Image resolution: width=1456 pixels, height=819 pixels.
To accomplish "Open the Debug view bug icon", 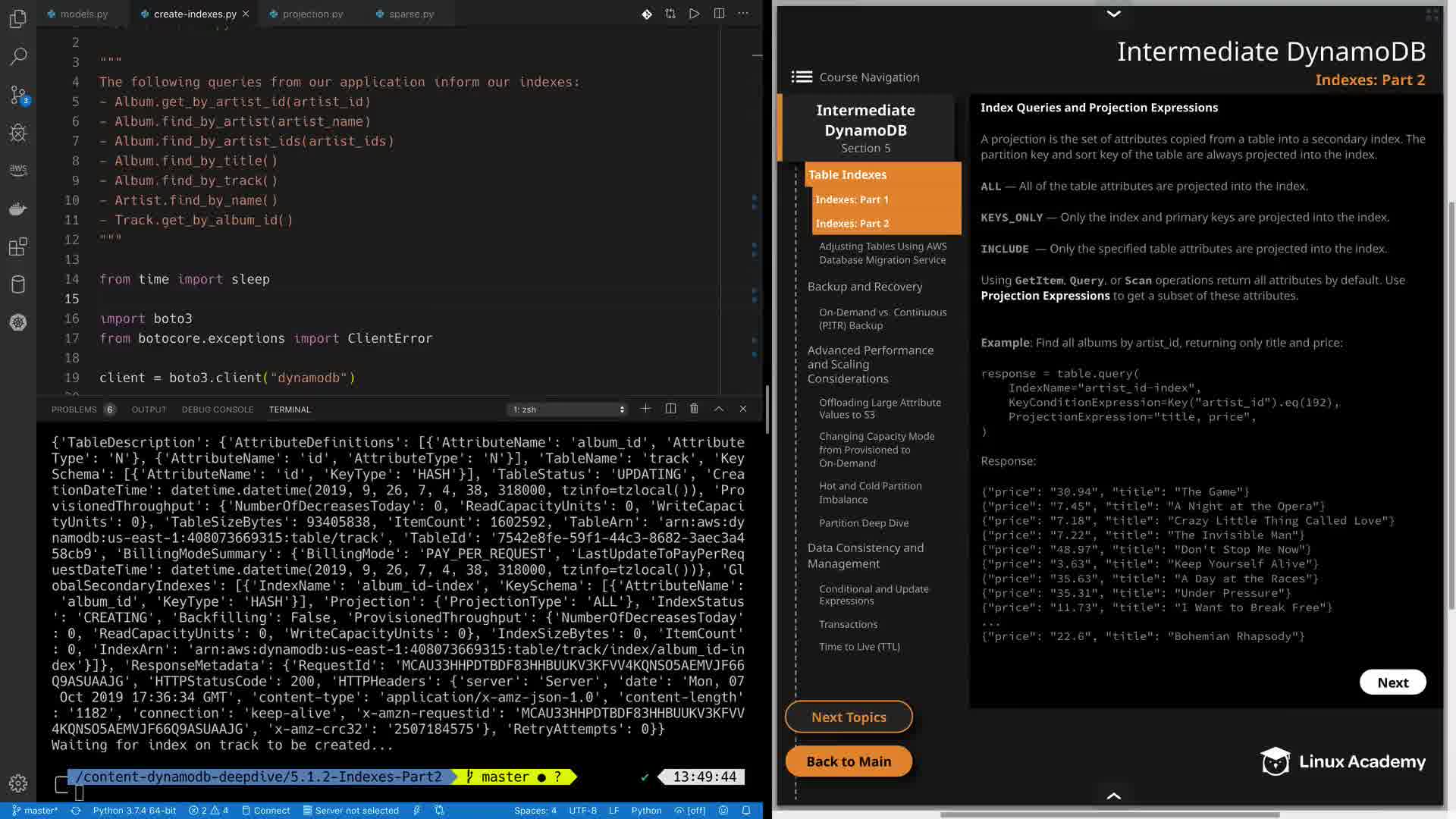I will coord(18,133).
